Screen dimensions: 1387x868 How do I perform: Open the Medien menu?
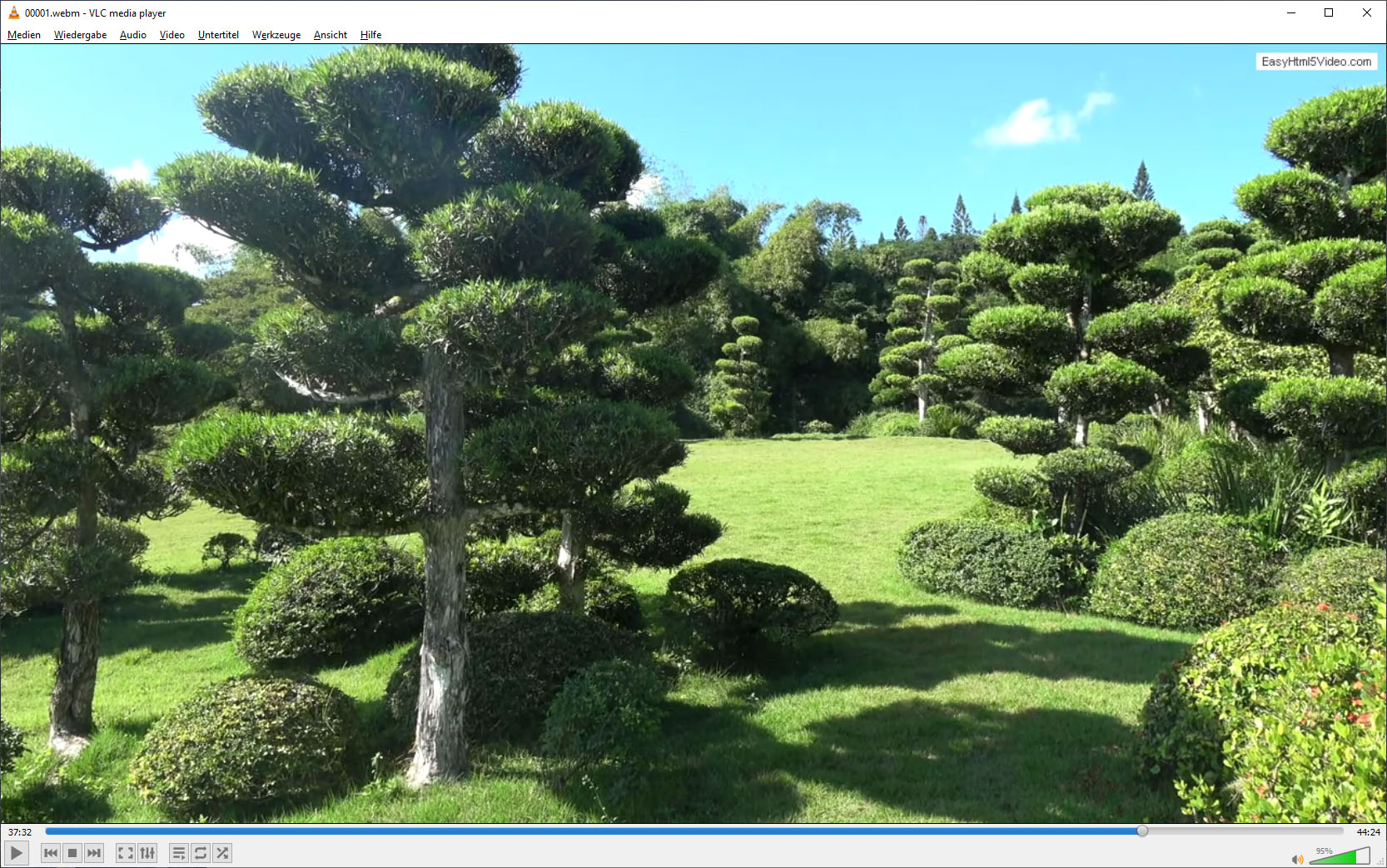(24, 35)
